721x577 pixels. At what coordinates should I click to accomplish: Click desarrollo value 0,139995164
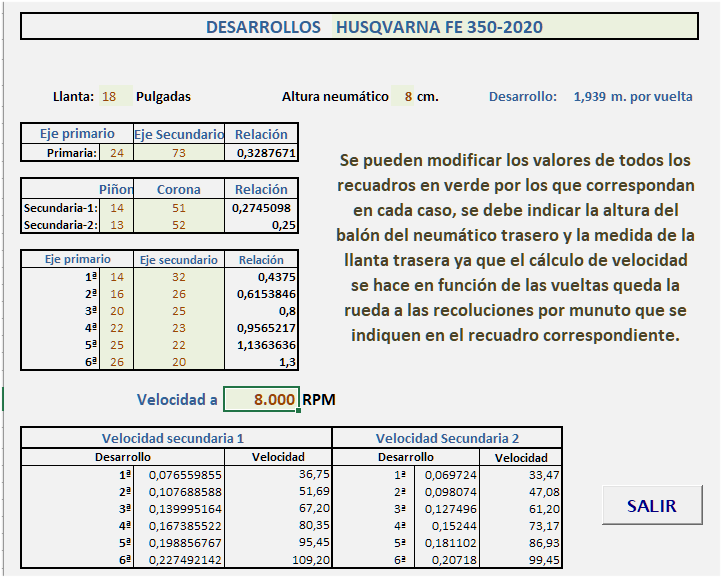pyautogui.click(x=185, y=509)
